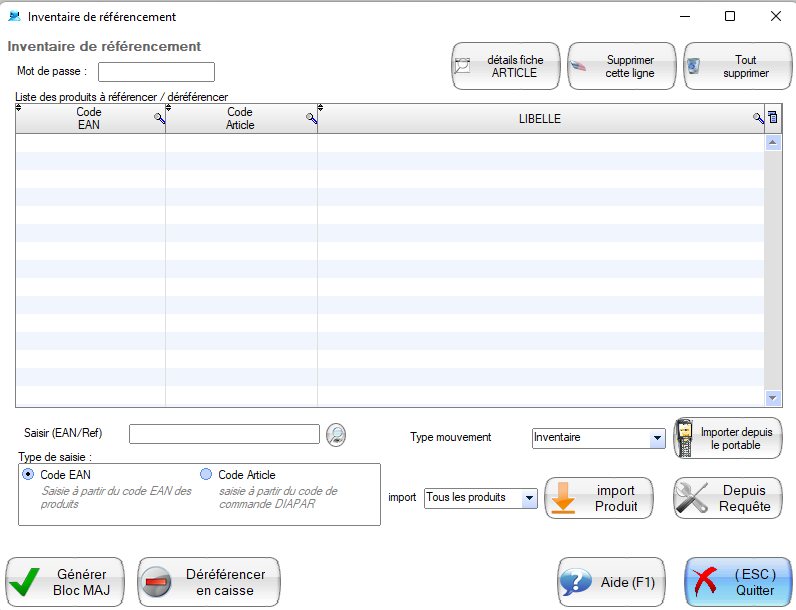The image size is (796, 610).
Task: Select the Code EAN radio option
Action: (28, 475)
